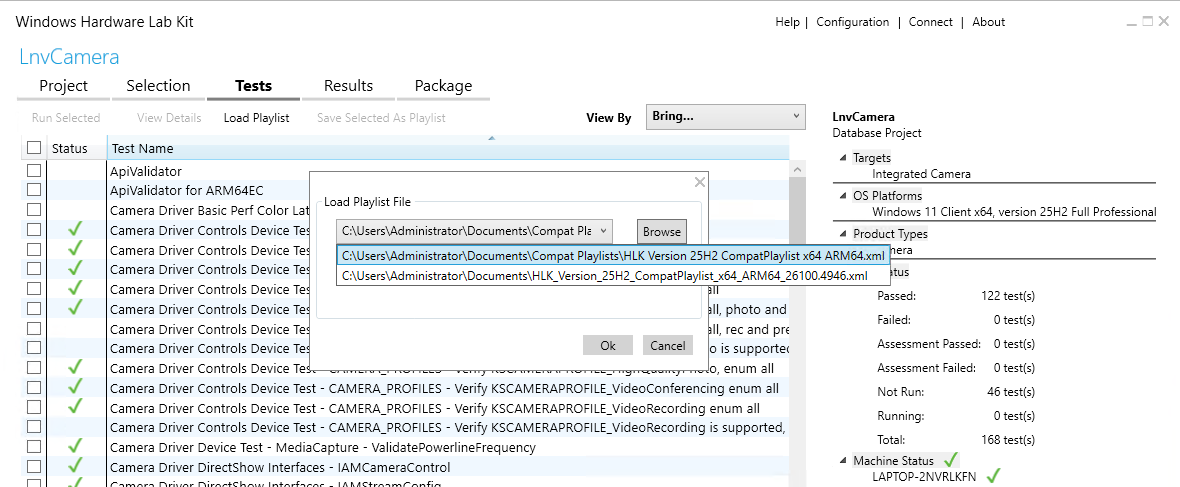Image resolution: width=1180 pixels, height=487 pixels.
Task: Click the test list scrollbar up arrow
Action: 798,169
